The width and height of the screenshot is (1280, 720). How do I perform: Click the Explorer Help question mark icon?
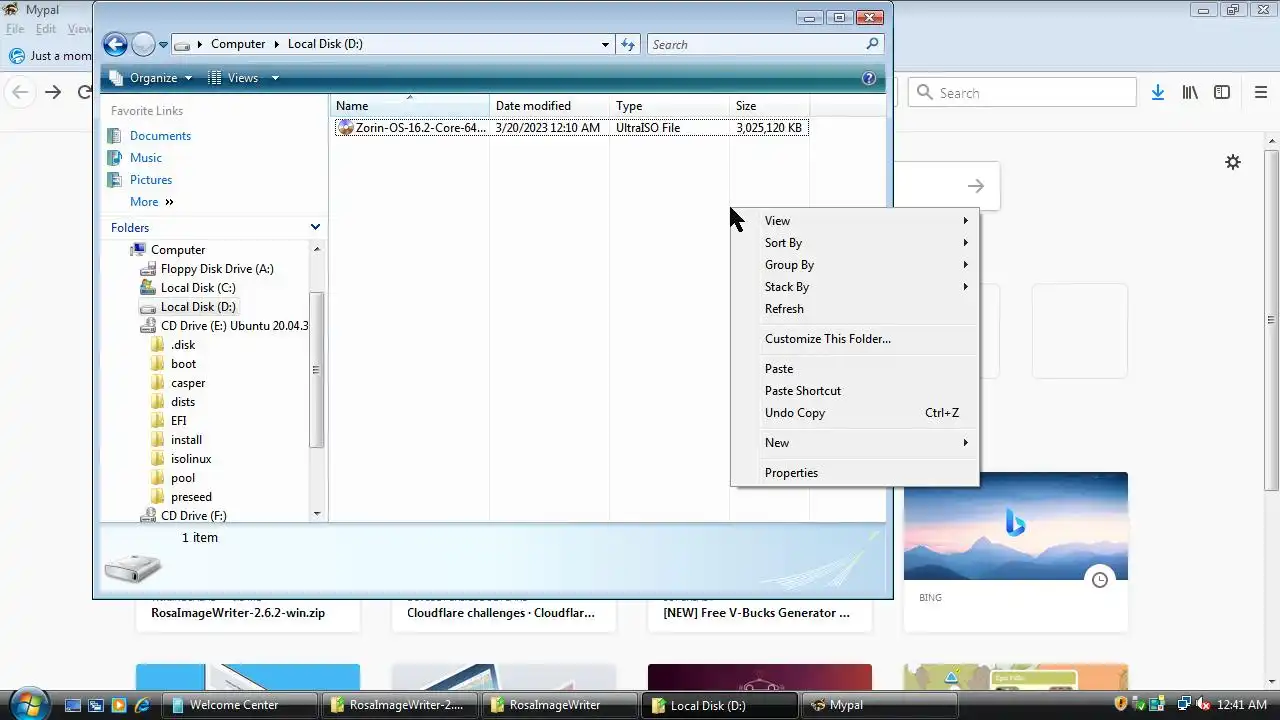[869, 78]
